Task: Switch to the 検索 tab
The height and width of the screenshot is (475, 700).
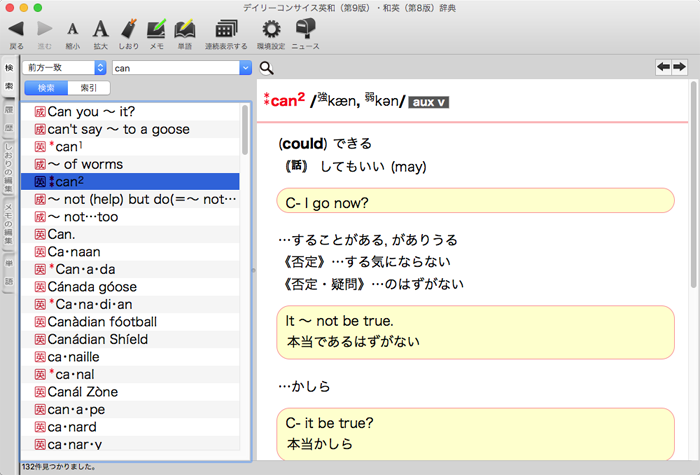Action: tap(46, 88)
